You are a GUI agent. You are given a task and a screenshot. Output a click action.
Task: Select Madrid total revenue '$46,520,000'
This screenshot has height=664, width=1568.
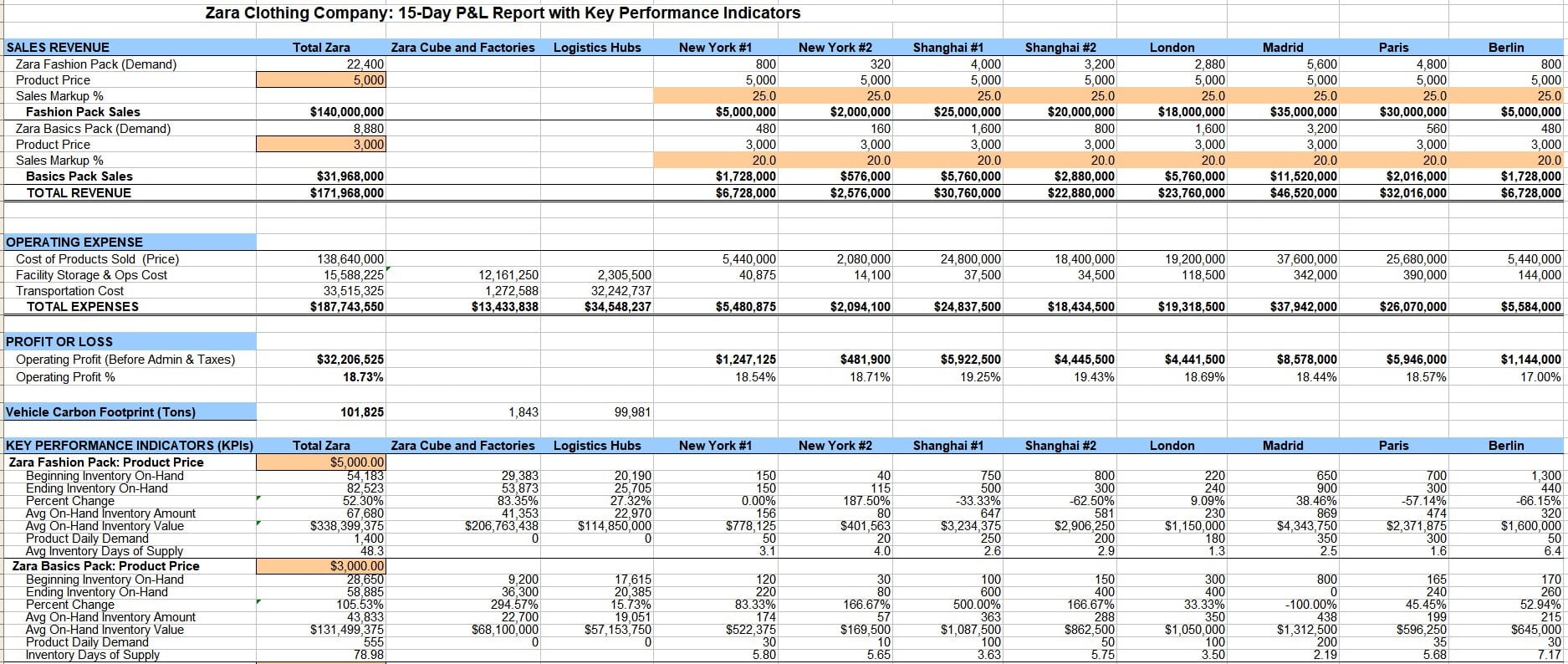(1303, 193)
